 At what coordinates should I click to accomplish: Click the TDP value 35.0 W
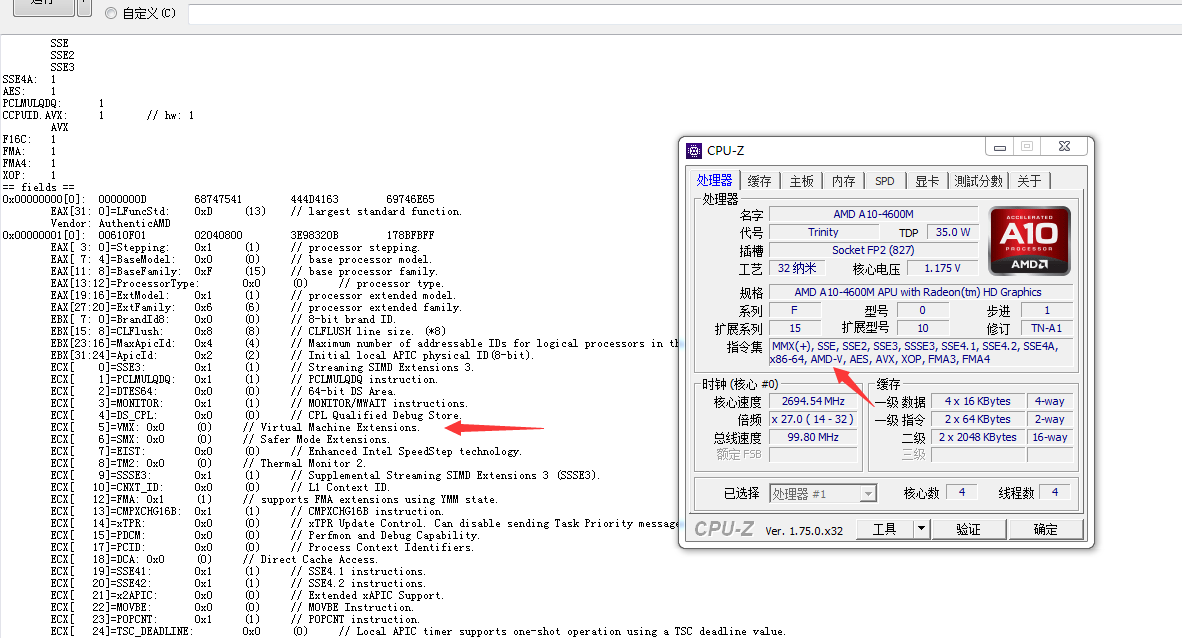(953, 232)
